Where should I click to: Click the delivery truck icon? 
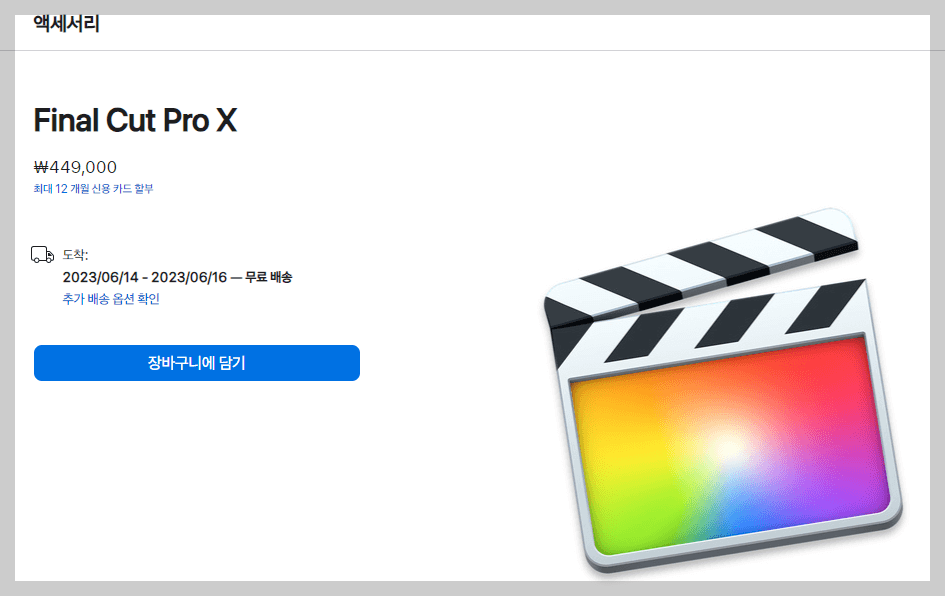[x=42, y=254]
